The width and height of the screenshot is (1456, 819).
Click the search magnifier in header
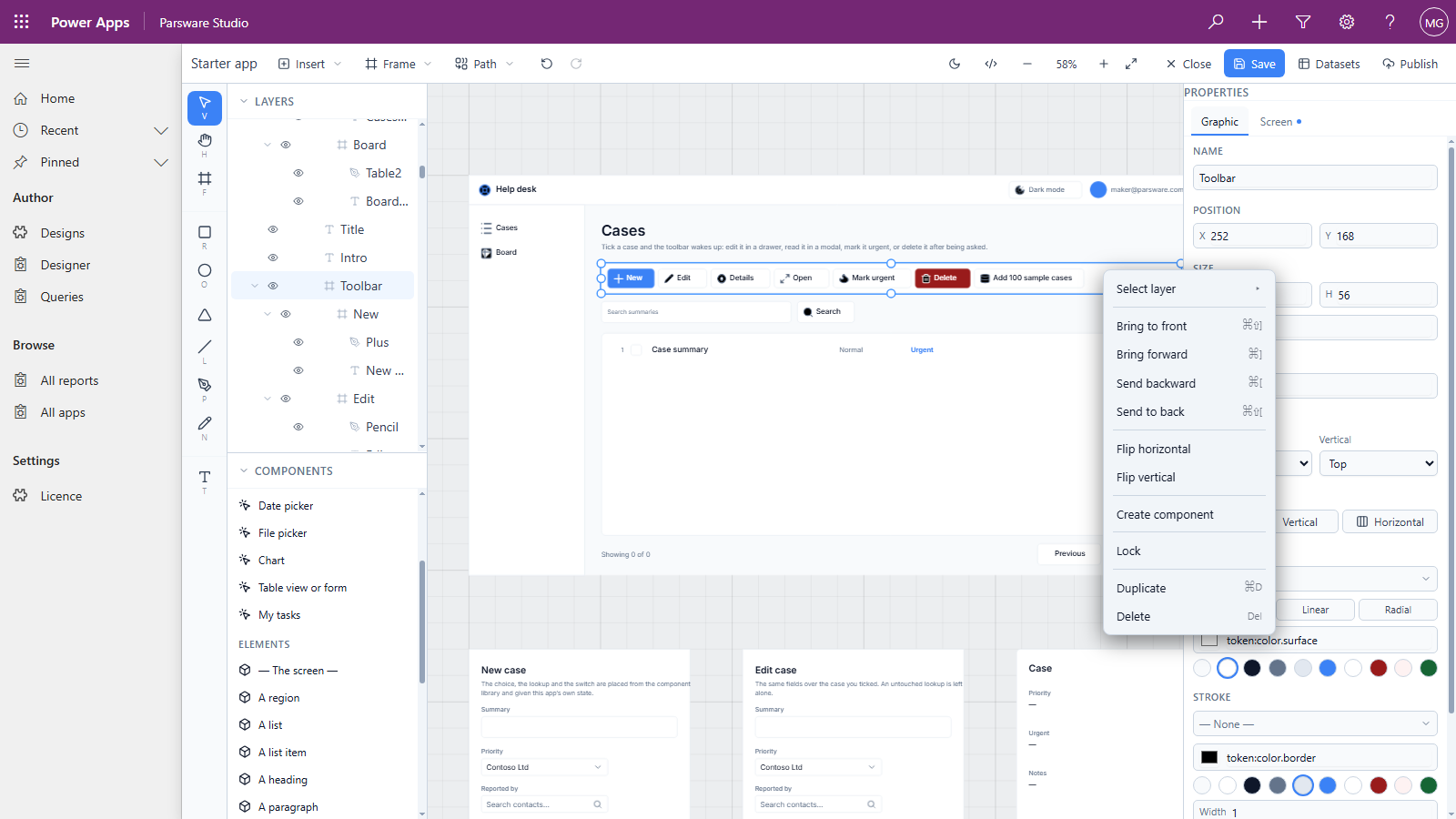[1216, 22]
